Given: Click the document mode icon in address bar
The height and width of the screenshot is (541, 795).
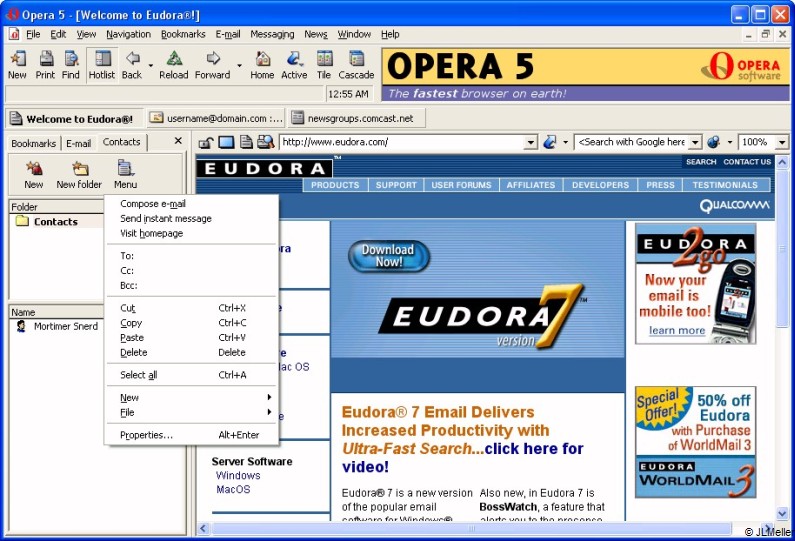Looking at the screenshot, I should tap(246, 142).
